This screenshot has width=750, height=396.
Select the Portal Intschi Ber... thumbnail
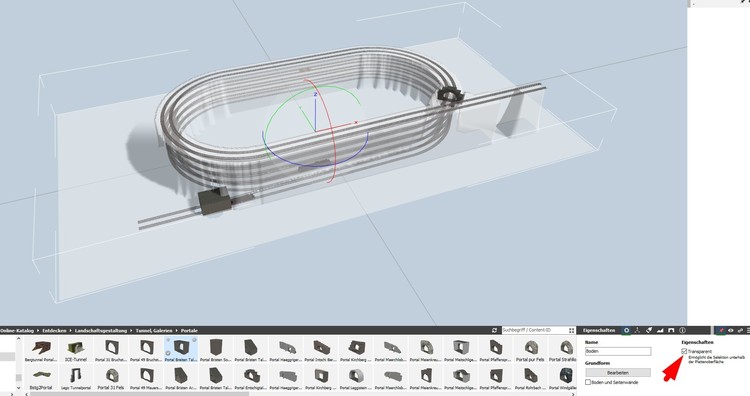[321, 350]
